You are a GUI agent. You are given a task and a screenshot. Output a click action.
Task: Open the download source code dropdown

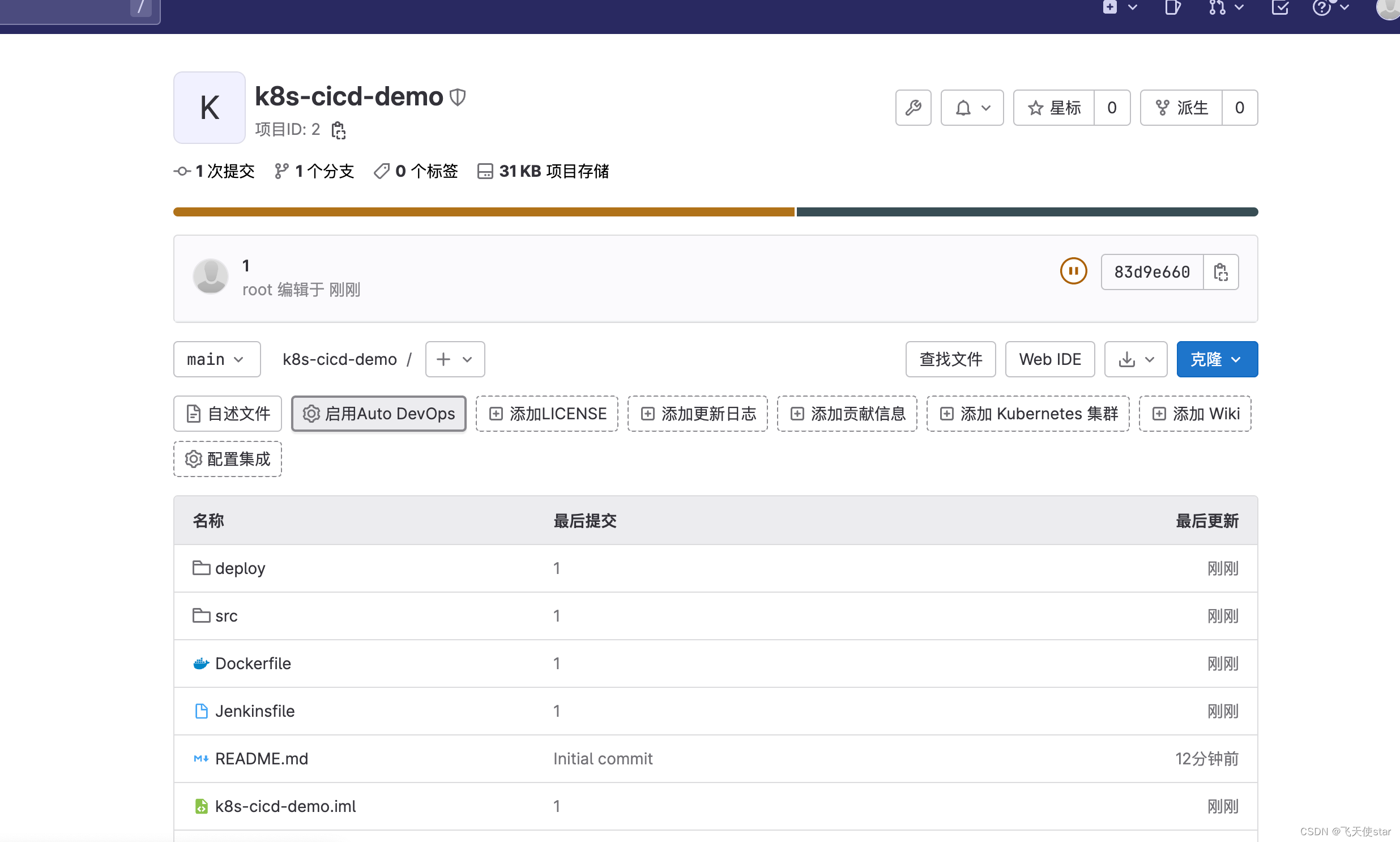[1136, 359]
